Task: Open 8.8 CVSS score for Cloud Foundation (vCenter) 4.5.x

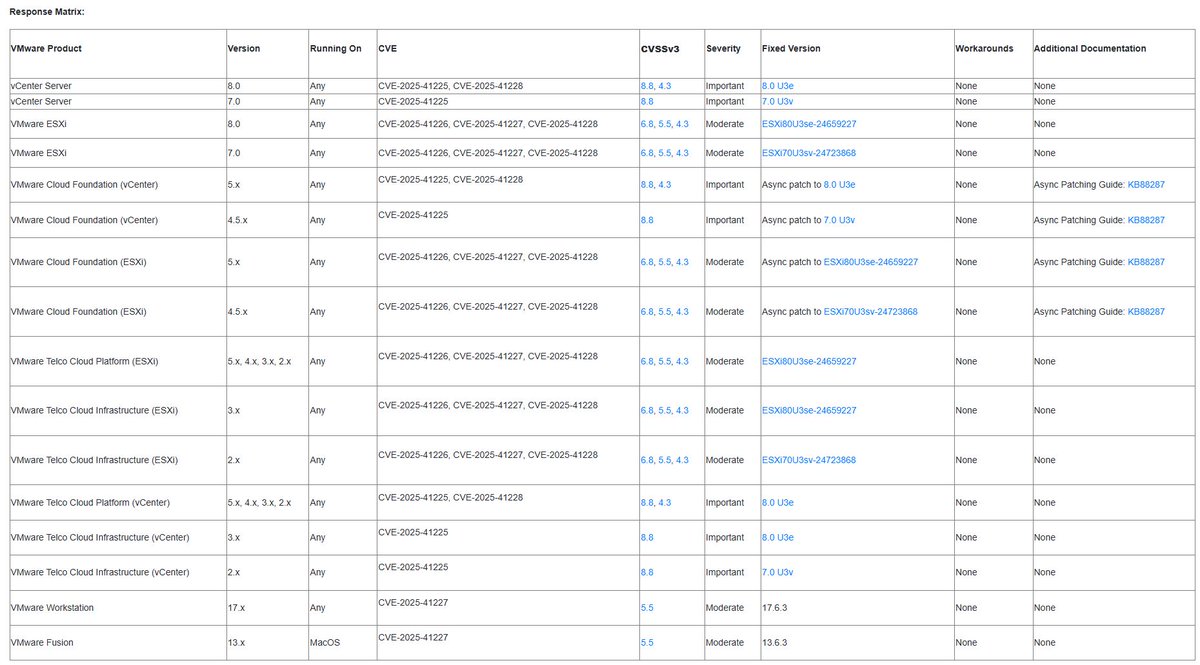Action: pyautogui.click(x=647, y=220)
